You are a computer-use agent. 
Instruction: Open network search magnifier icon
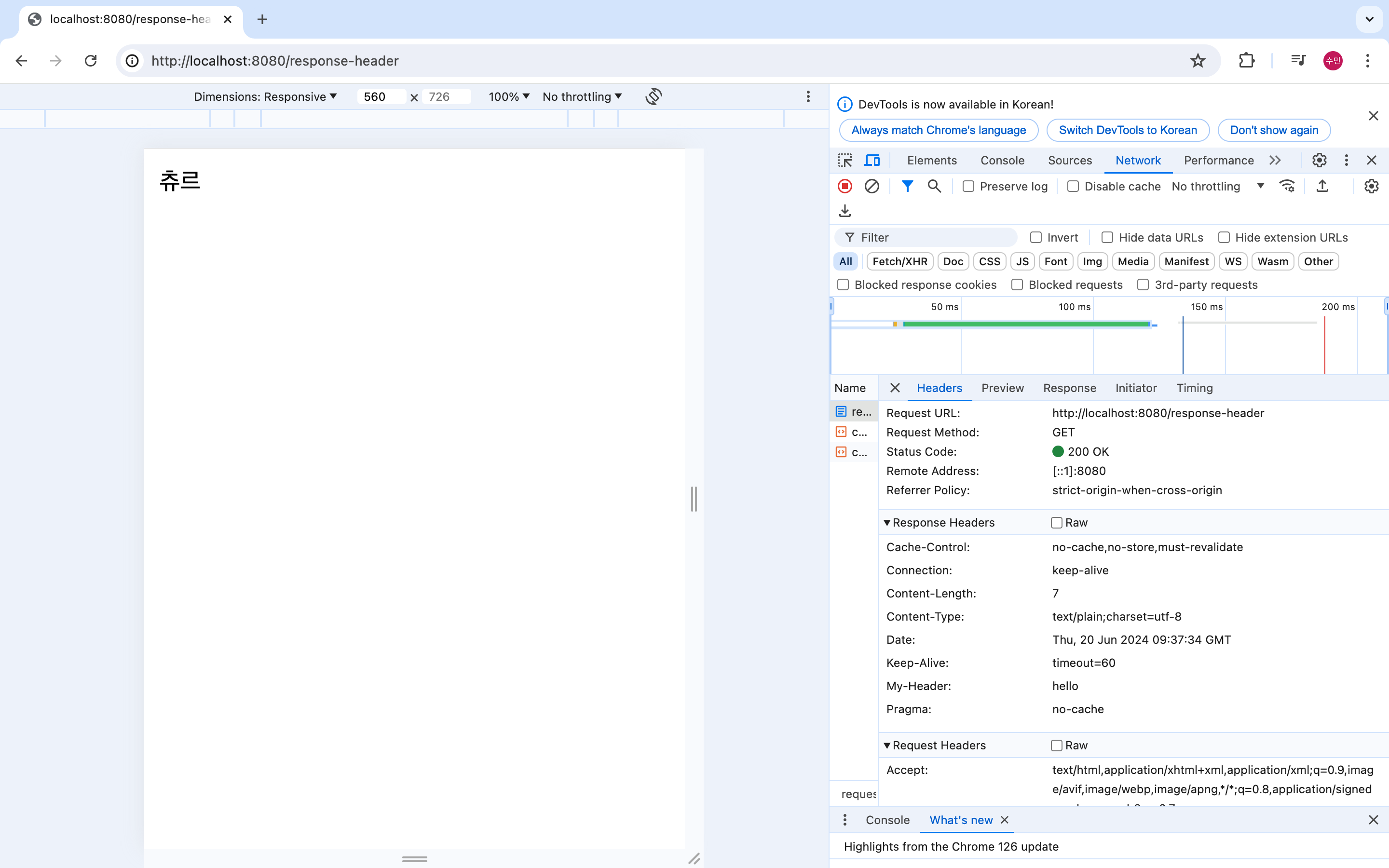(x=934, y=186)
